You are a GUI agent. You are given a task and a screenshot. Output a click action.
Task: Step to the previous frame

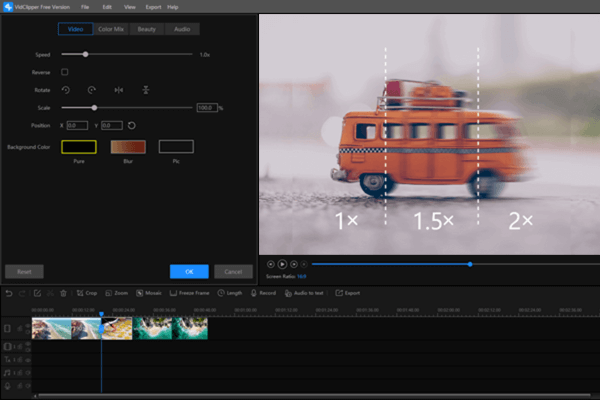271,264
